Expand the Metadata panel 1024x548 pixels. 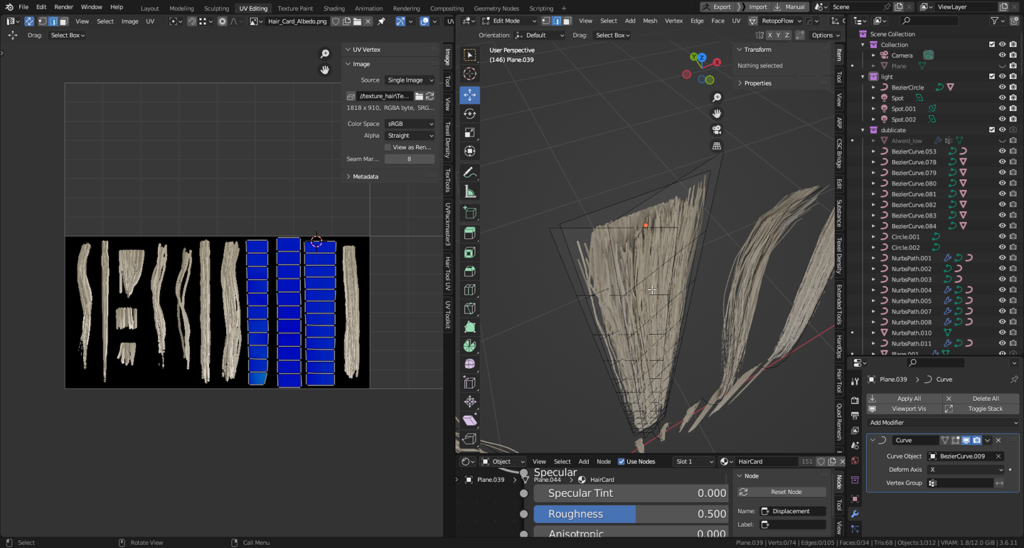(365, 177)
